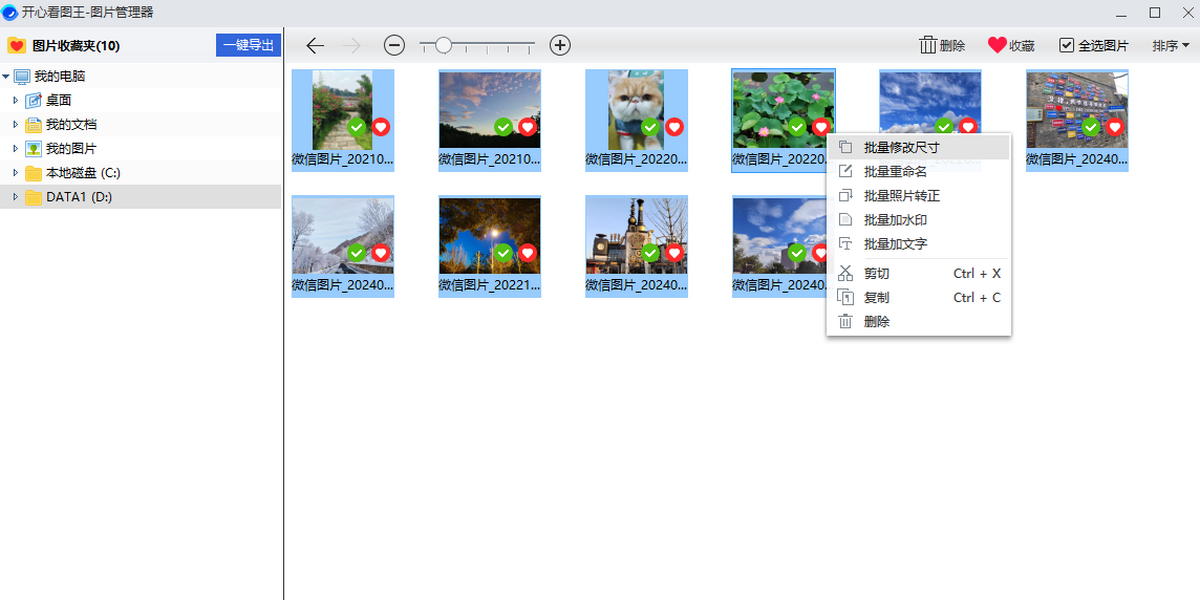The image size is (1200, 600).
Task: Click the trash 删除 toolbar icon
Action: pos(928,45)
